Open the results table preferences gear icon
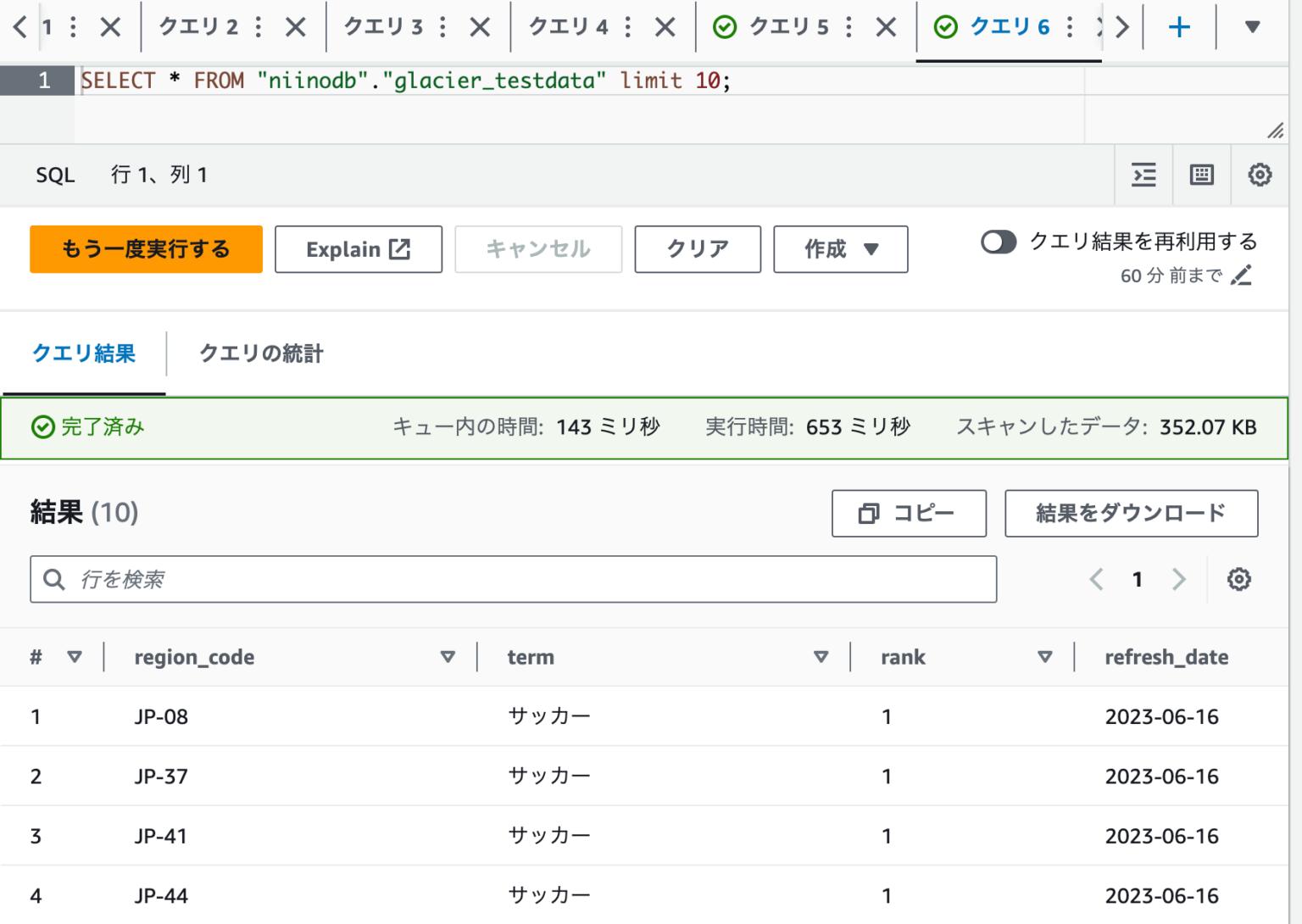Screen dimensions: 1302x924 point(1239,579)
